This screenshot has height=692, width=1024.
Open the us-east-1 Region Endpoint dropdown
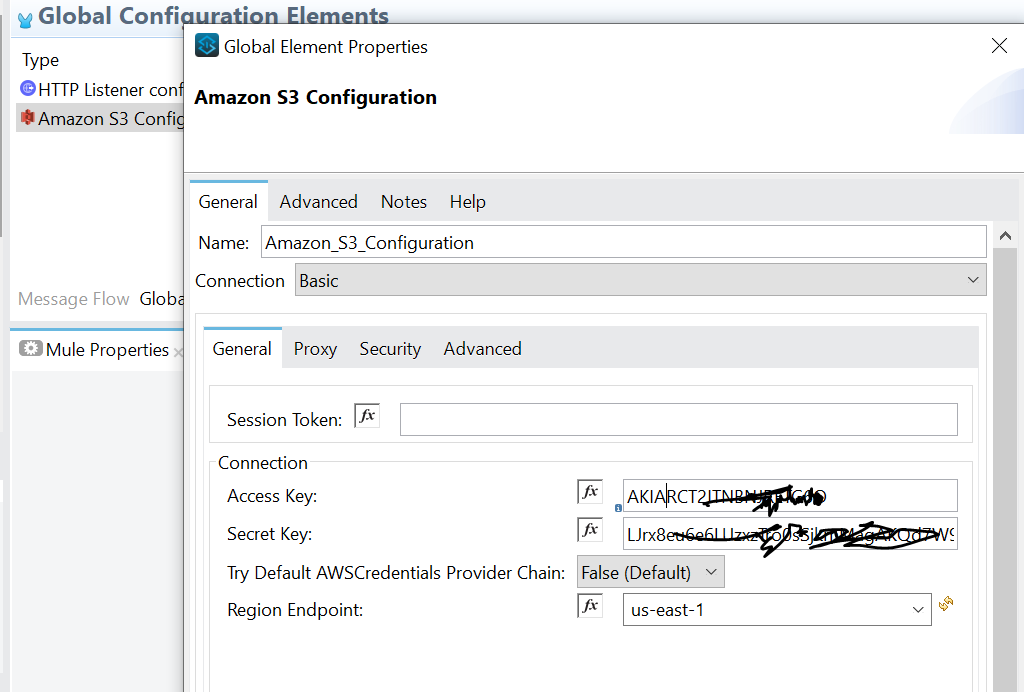917,609
